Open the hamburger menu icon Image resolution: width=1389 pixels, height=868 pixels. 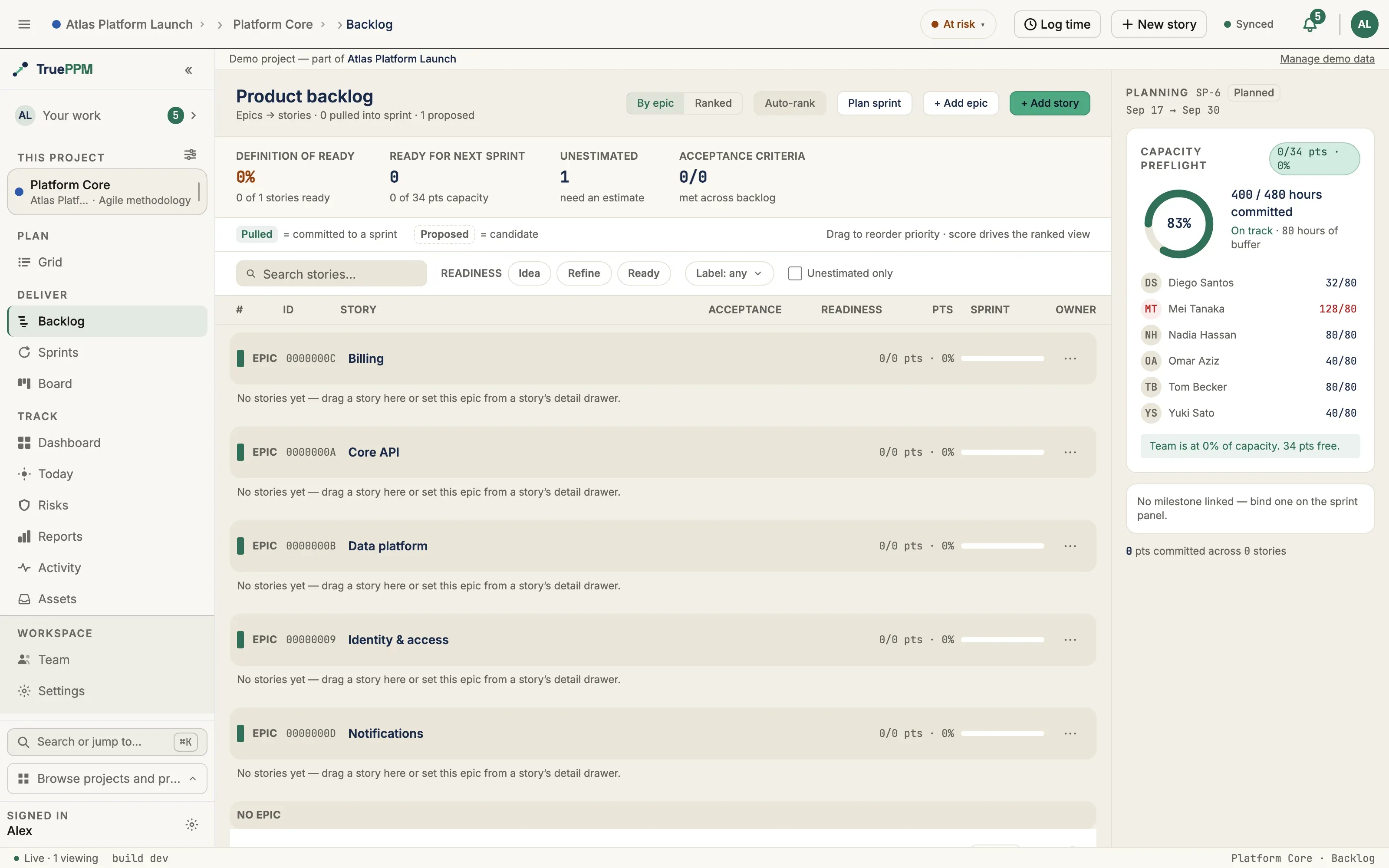click(24, 24)
